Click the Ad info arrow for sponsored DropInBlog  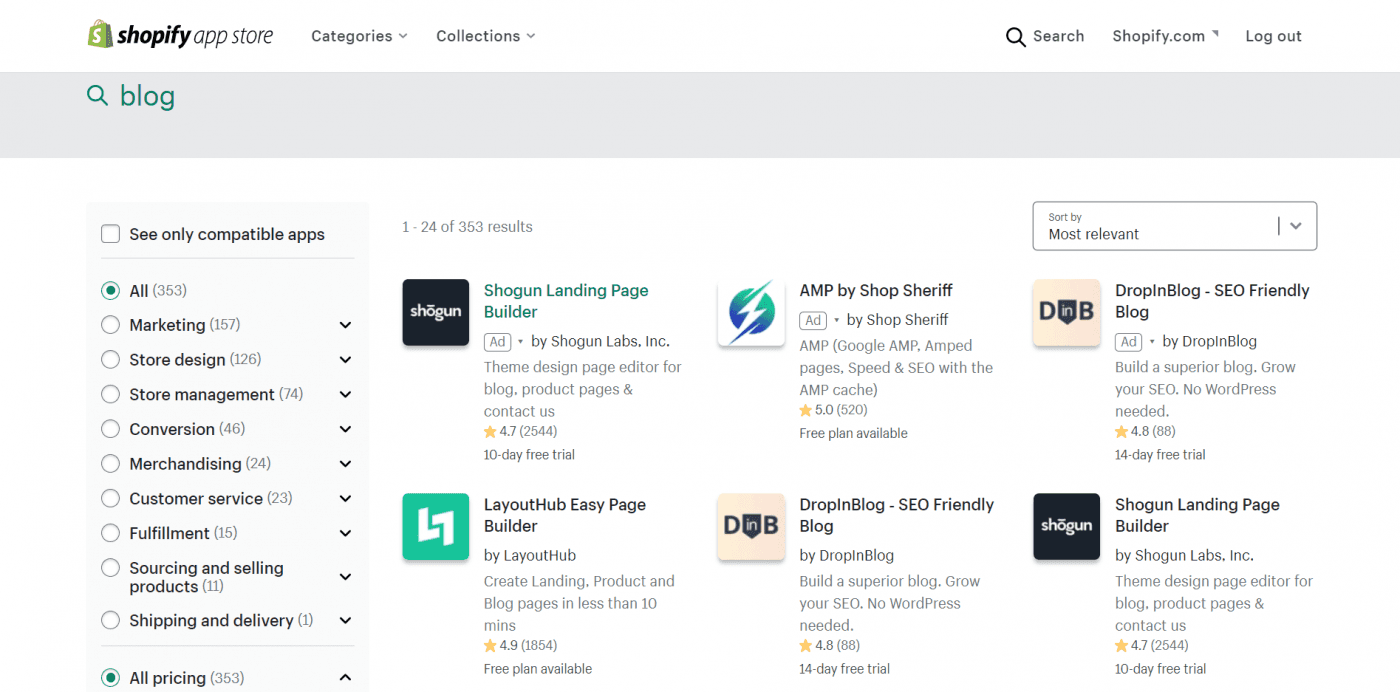tap(1152, 342)
